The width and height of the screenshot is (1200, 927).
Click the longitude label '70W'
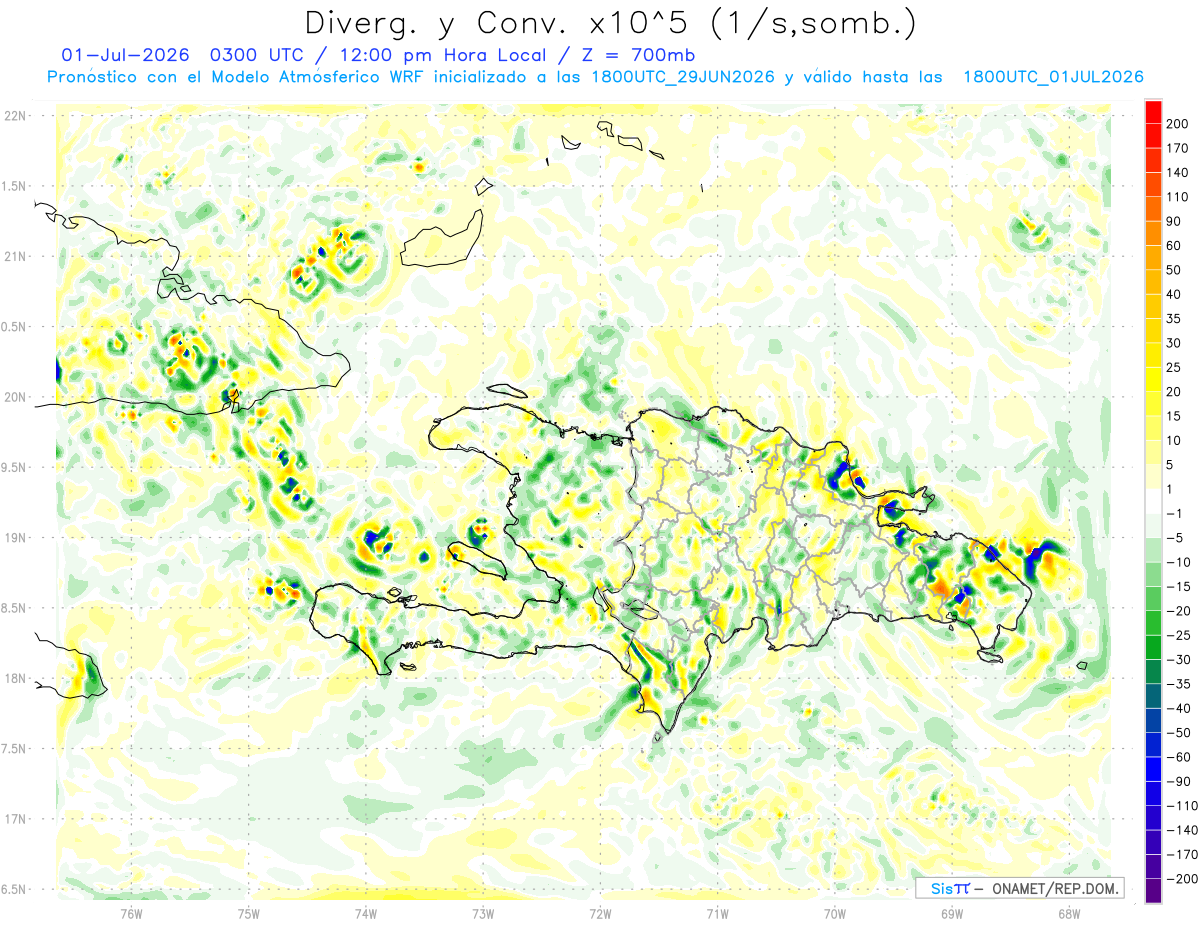coord(834,913)
